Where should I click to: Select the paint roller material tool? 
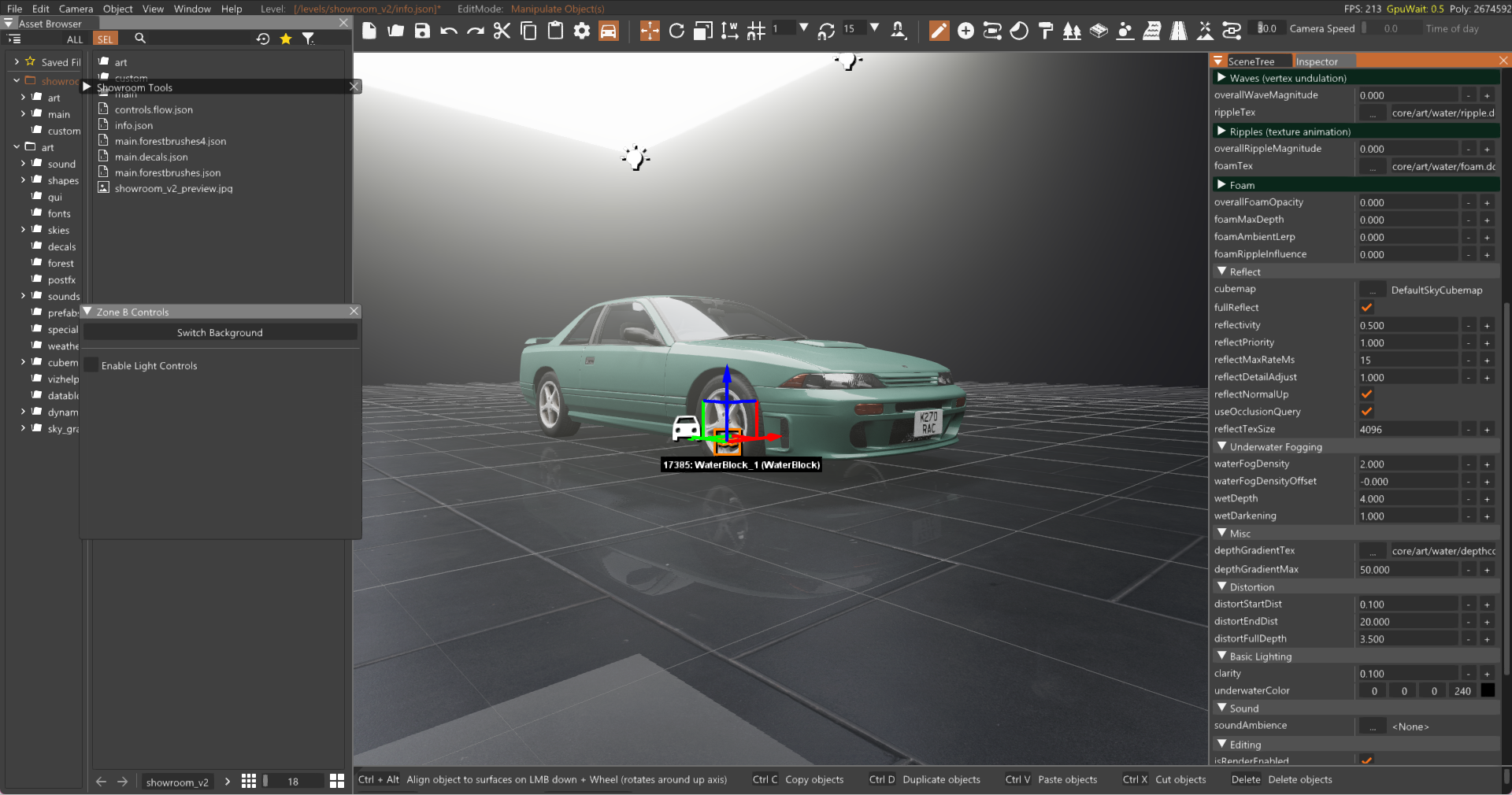coord(1046,31)
